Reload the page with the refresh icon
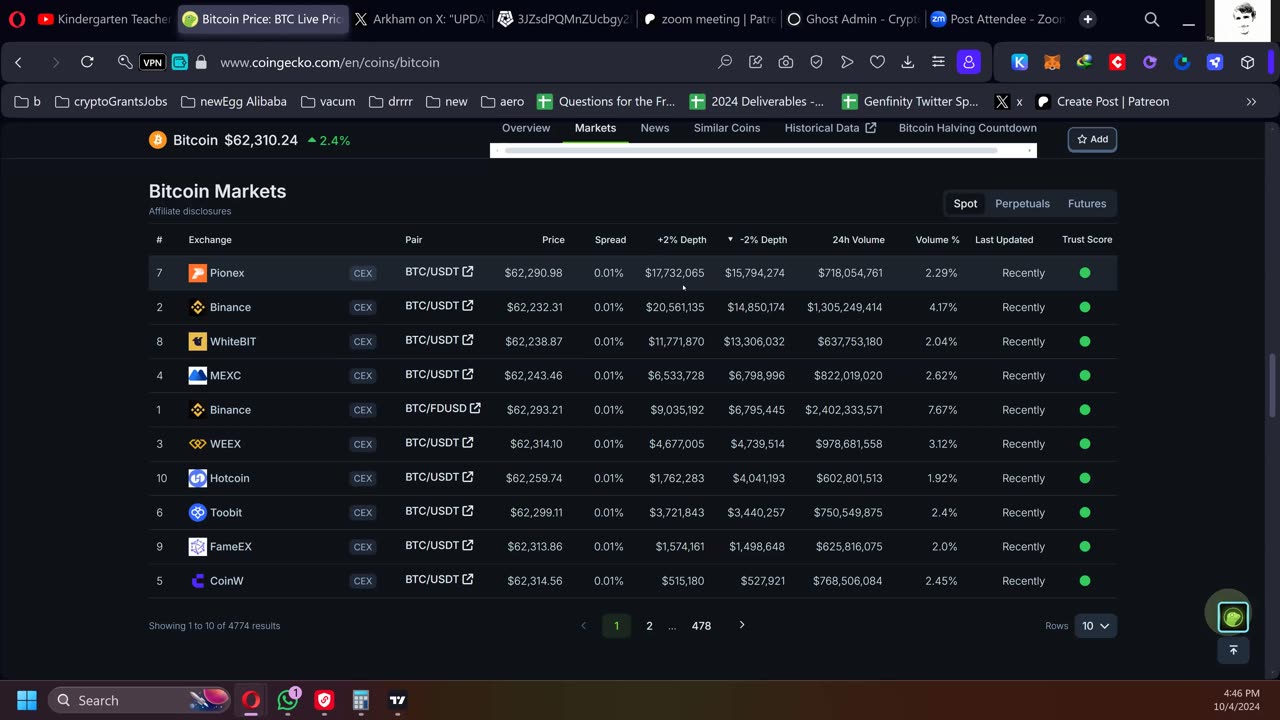Viewport: 1280px width, 720px height. tap(87, 62)
